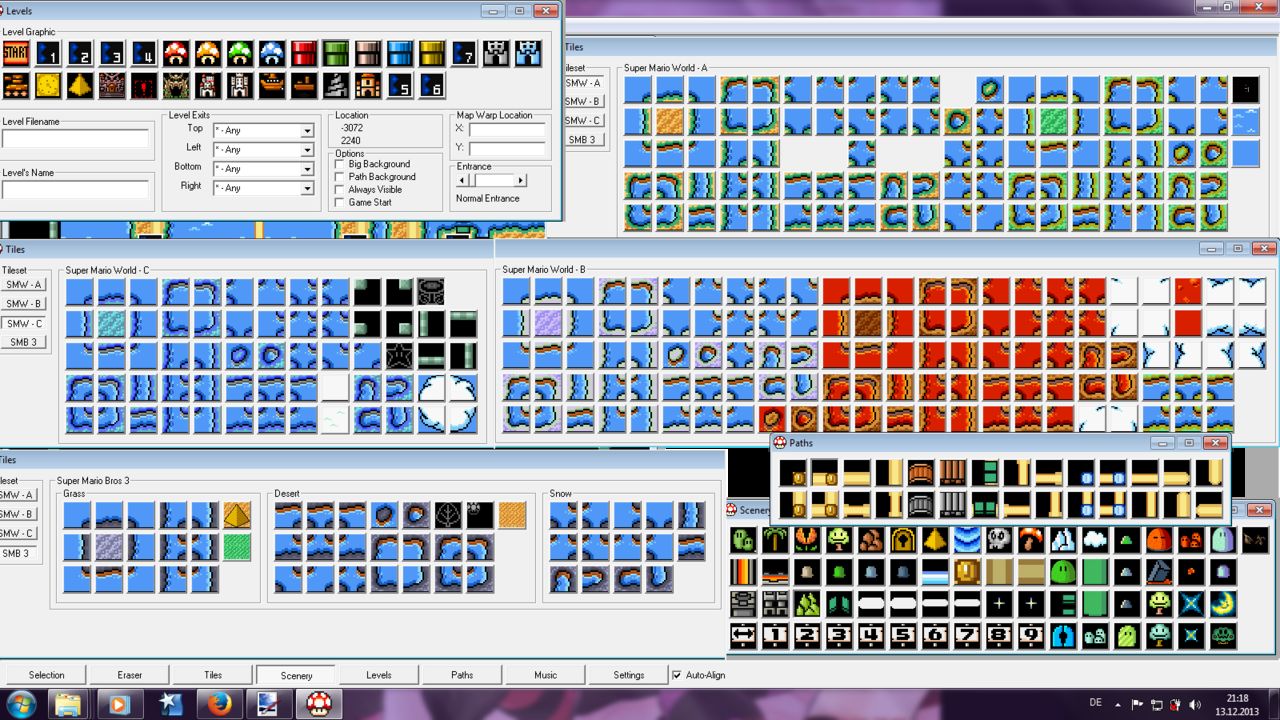Switch to the Selection tool tab
1280x720 pixels.
[46, 675]
